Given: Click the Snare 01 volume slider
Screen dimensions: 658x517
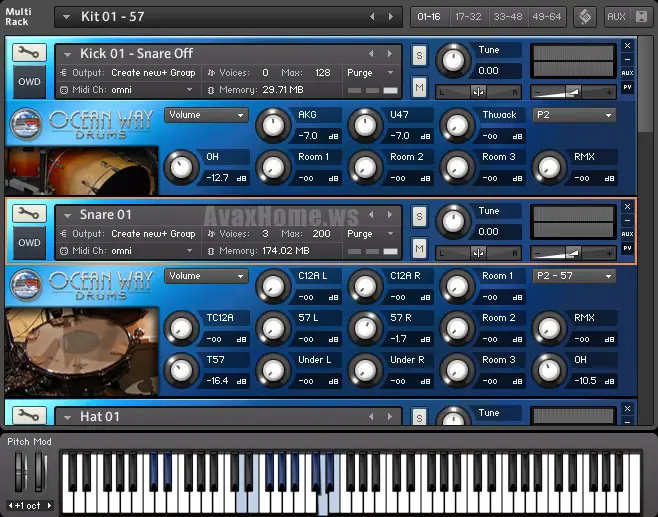Looking at the screenshot, I should (x=573, y=253).
